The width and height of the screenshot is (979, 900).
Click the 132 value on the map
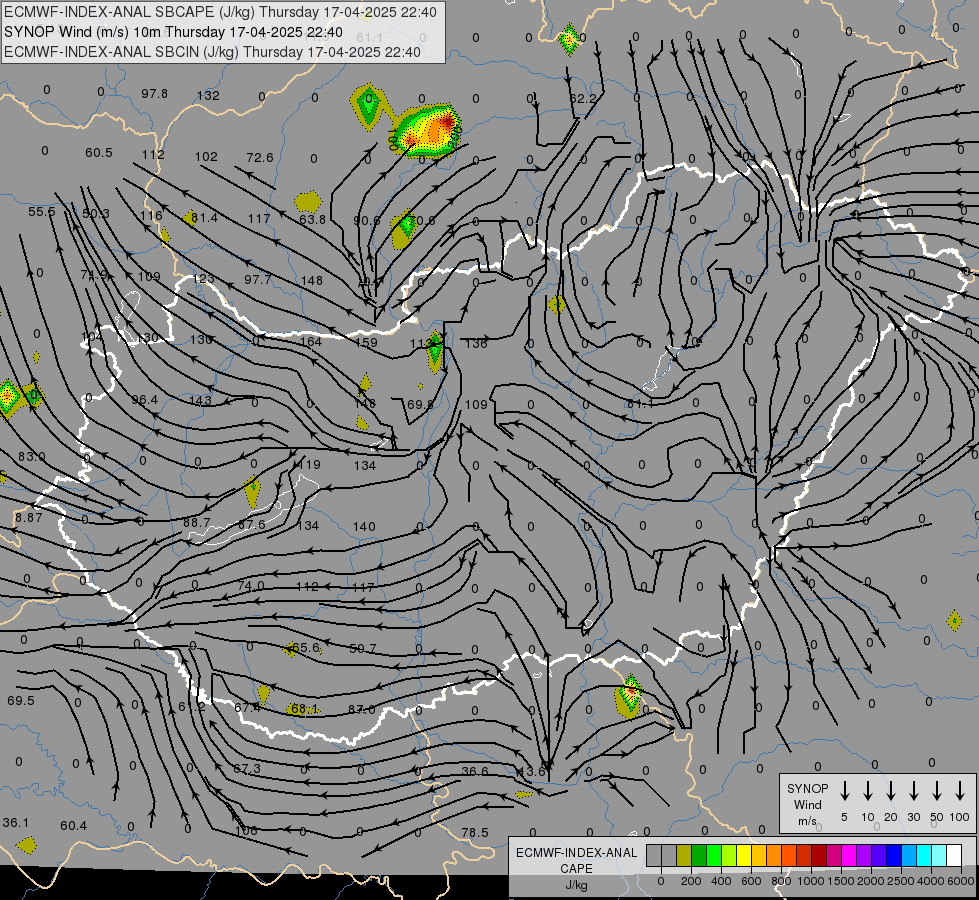(209, 96)
